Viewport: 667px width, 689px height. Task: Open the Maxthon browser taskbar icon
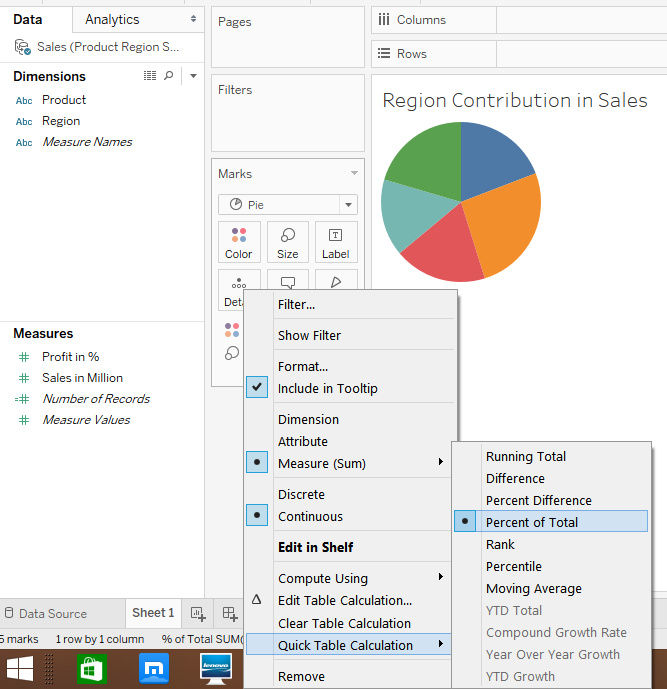(154, 669)
